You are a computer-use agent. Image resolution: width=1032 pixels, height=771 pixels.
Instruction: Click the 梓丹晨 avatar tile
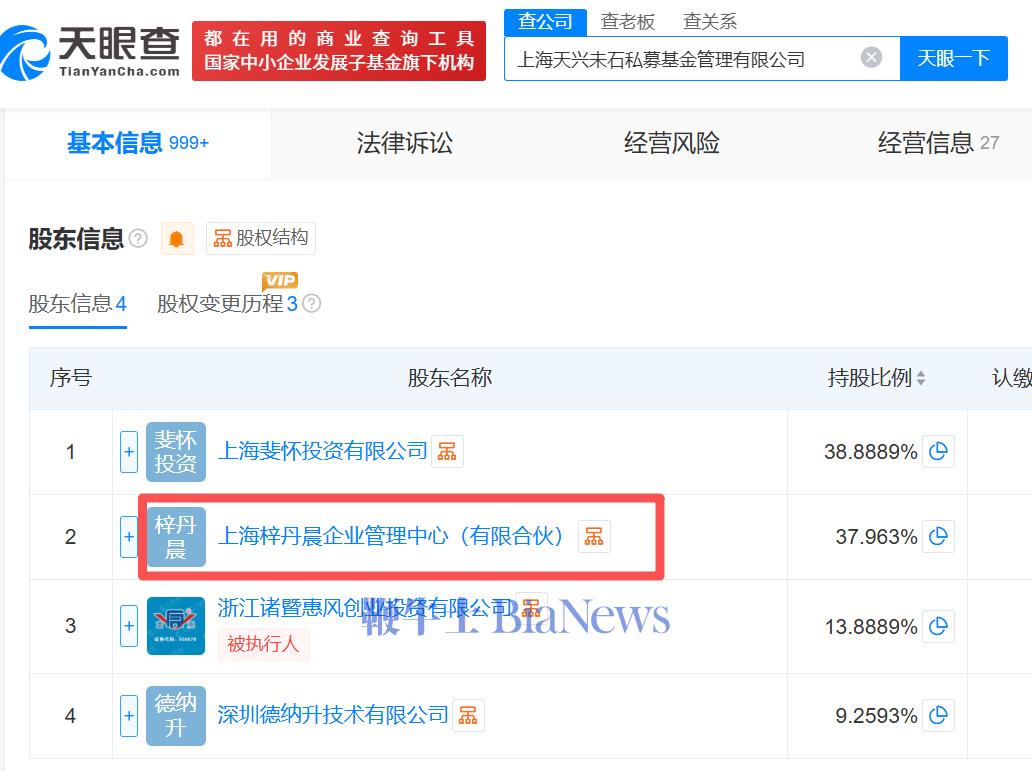[176, 537]
